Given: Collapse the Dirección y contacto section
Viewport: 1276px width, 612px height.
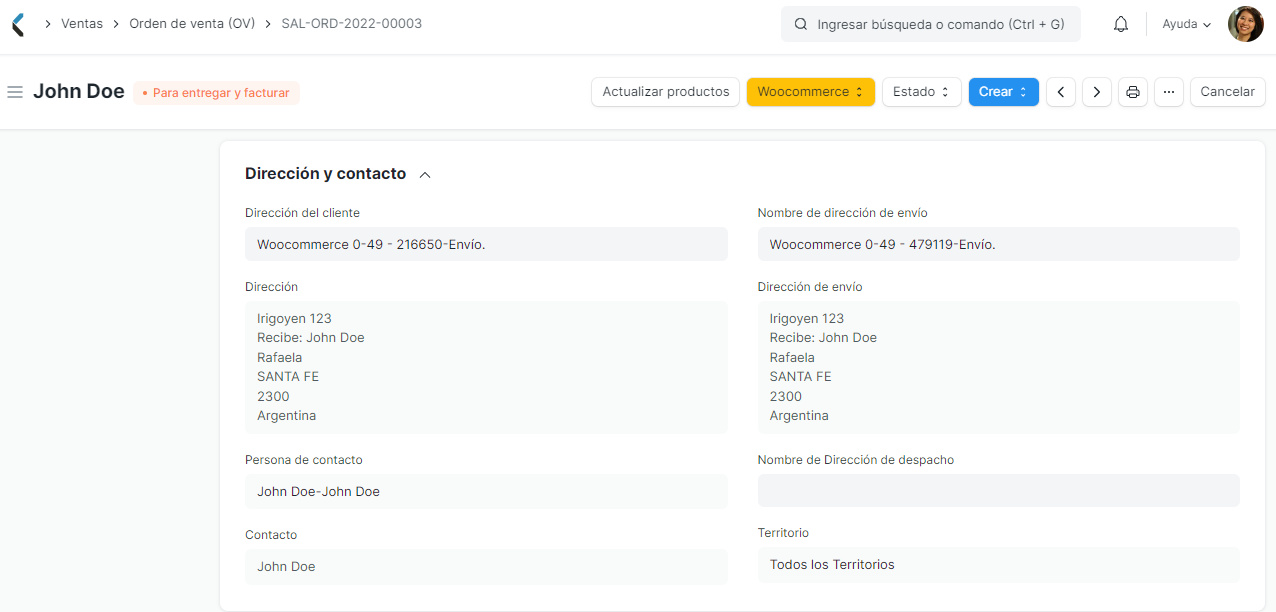Looking at the screenshot, I should [x=424, y=173].
